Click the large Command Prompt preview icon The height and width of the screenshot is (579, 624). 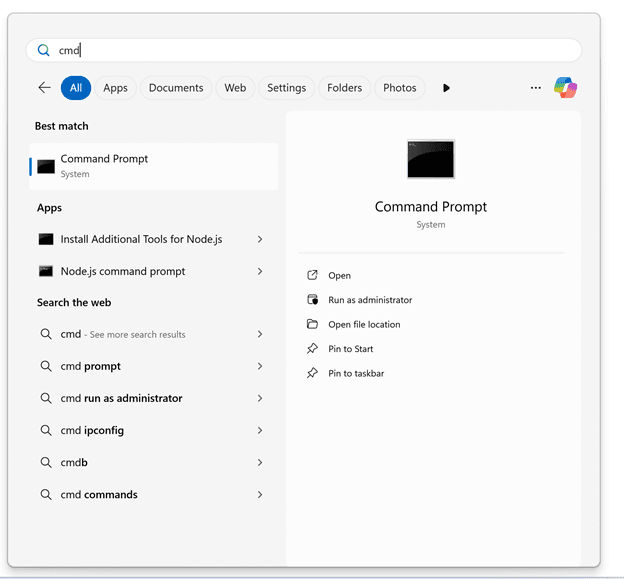click(x=431, y=159)
